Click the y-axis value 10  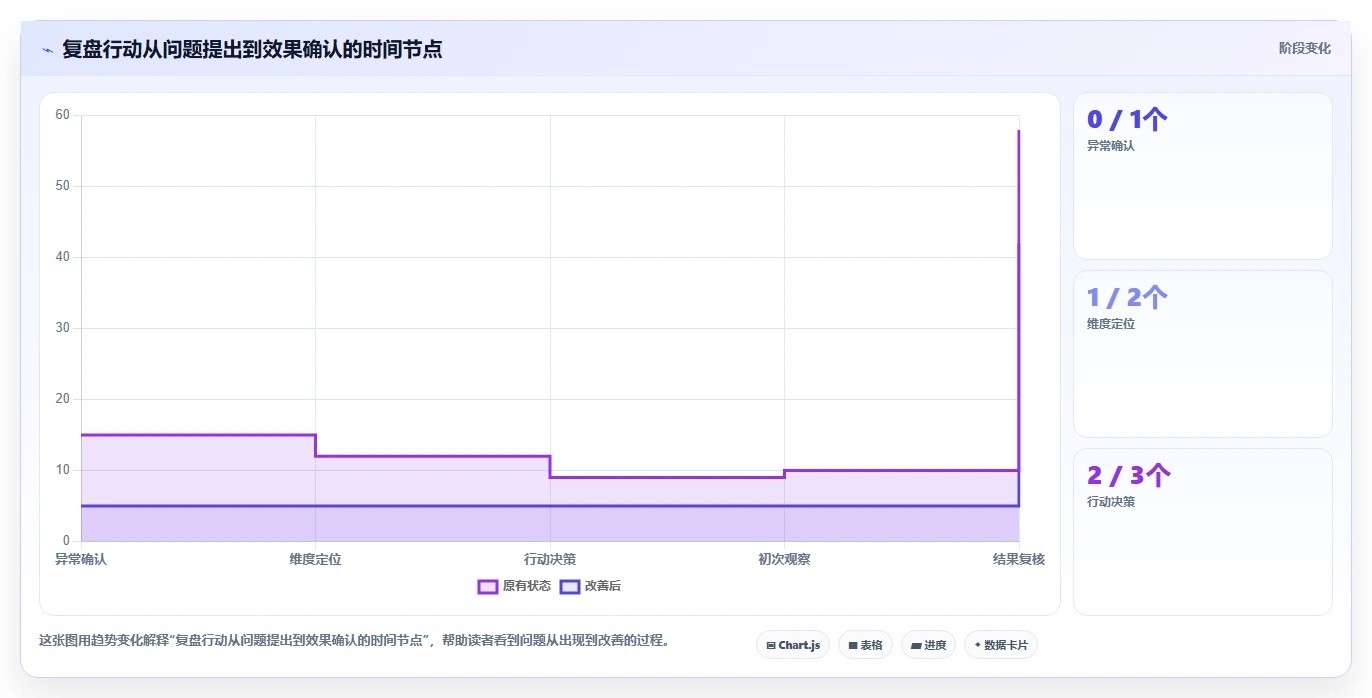click(63, 470)
